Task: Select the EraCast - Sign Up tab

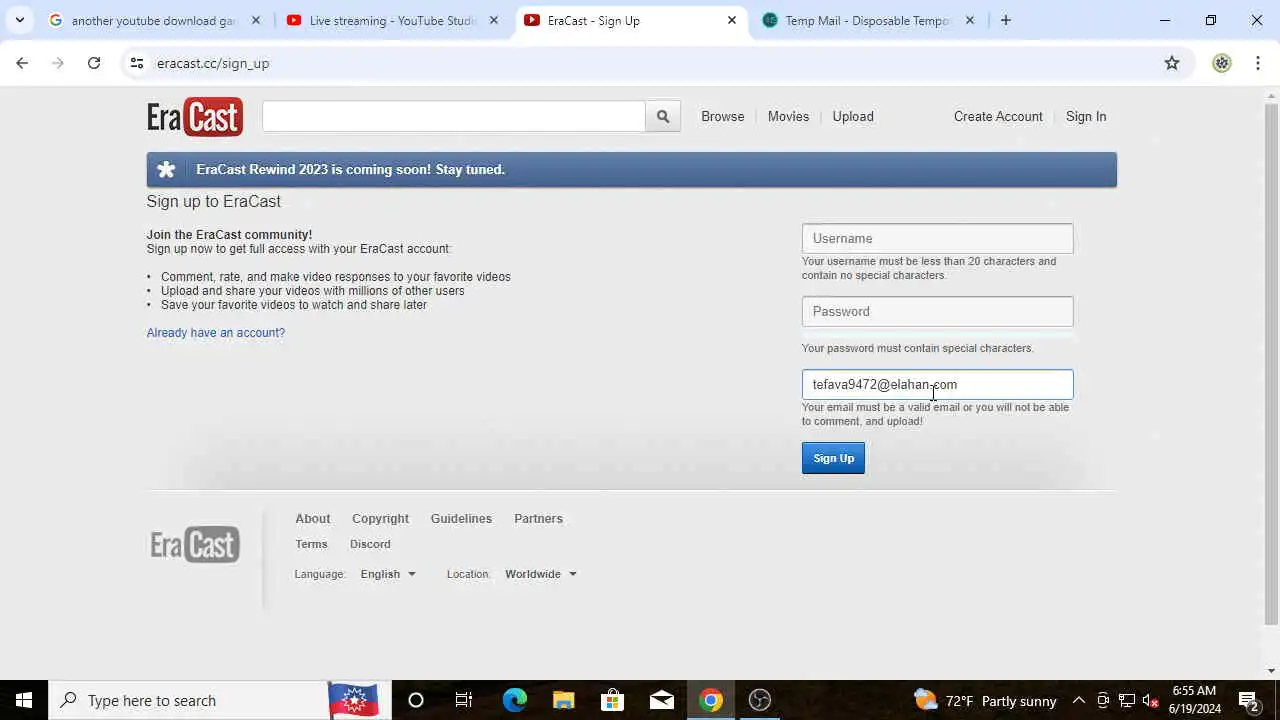Action: [631, 20]
